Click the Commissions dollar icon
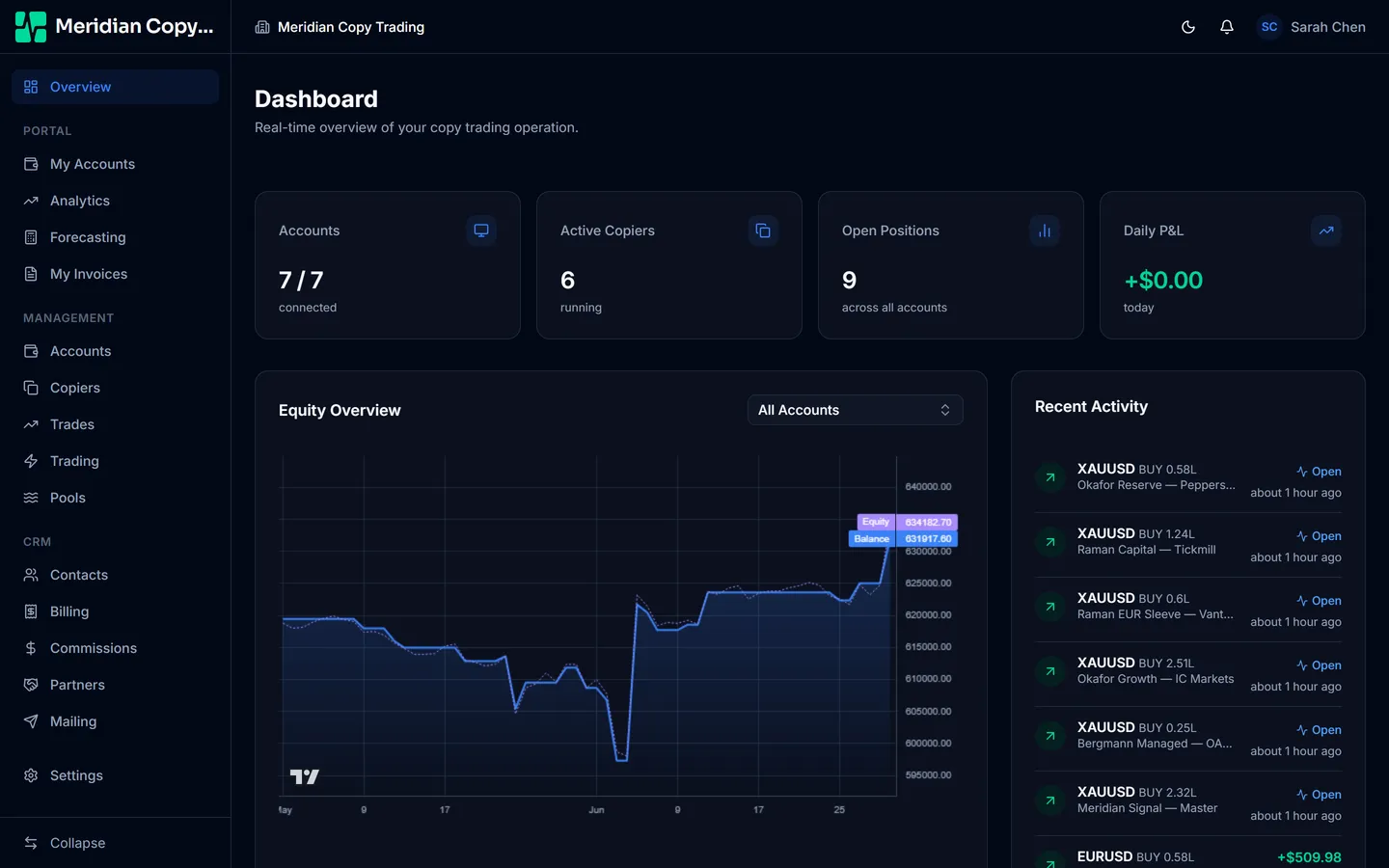The image size is (1389, 868). point(31,648)
